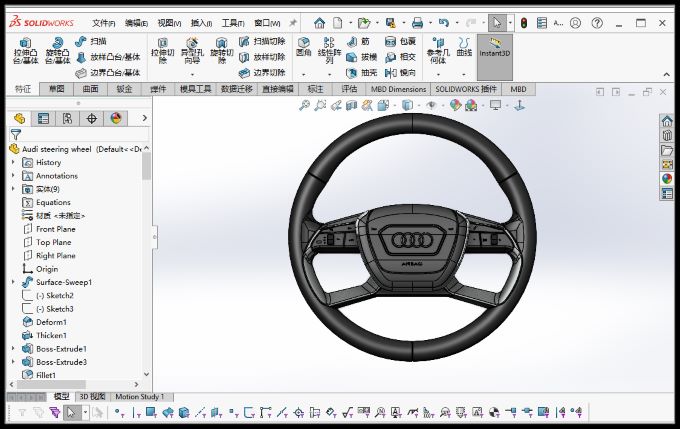This screenshot has width=680, height=429.
Task: Select the Swept Boss (扫描) tool
Action: [x=91, y=41]
